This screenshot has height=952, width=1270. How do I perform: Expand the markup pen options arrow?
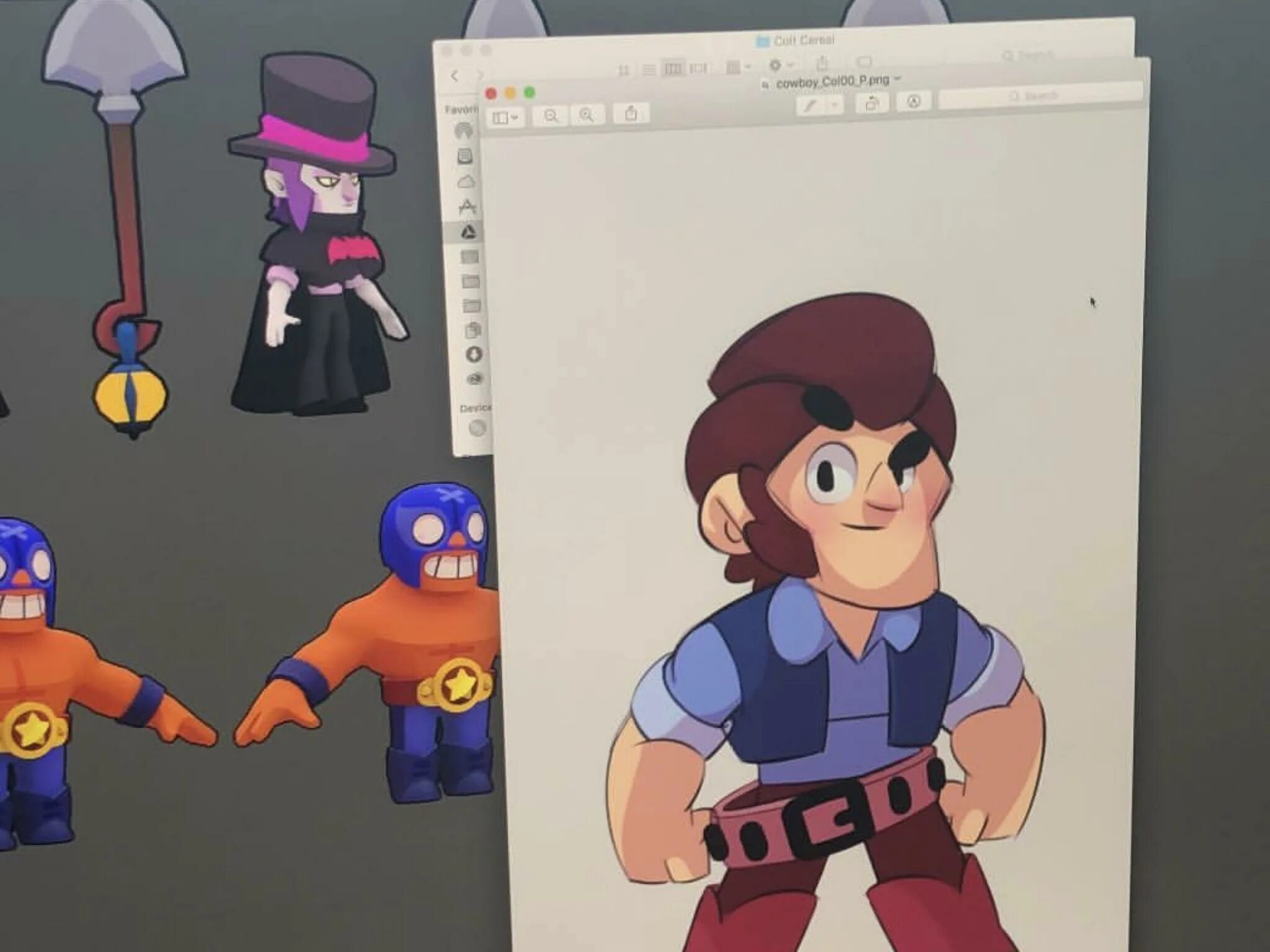tap(835, 105)
